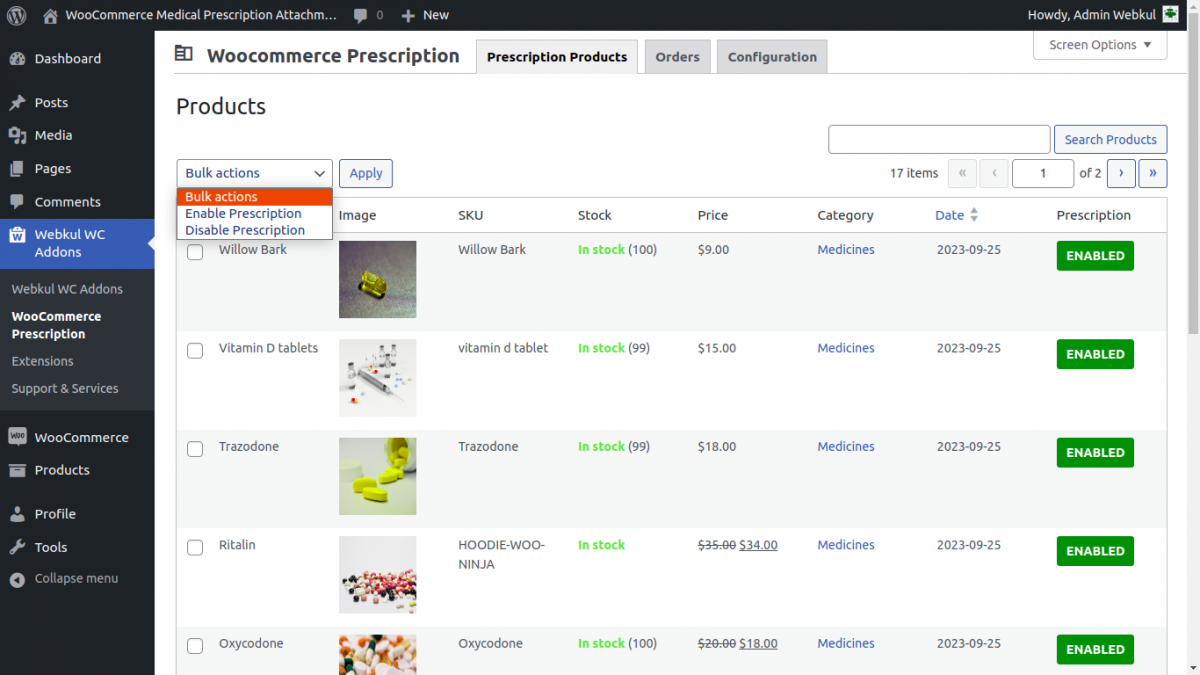
Task: Click the Profile person icon
Action: [x=17, y=514]
